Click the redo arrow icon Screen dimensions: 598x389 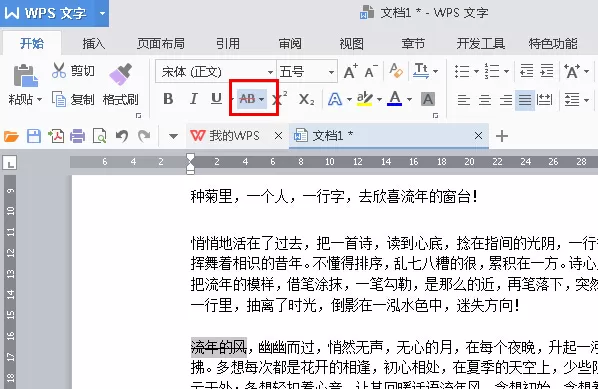[x=144, y=136]
